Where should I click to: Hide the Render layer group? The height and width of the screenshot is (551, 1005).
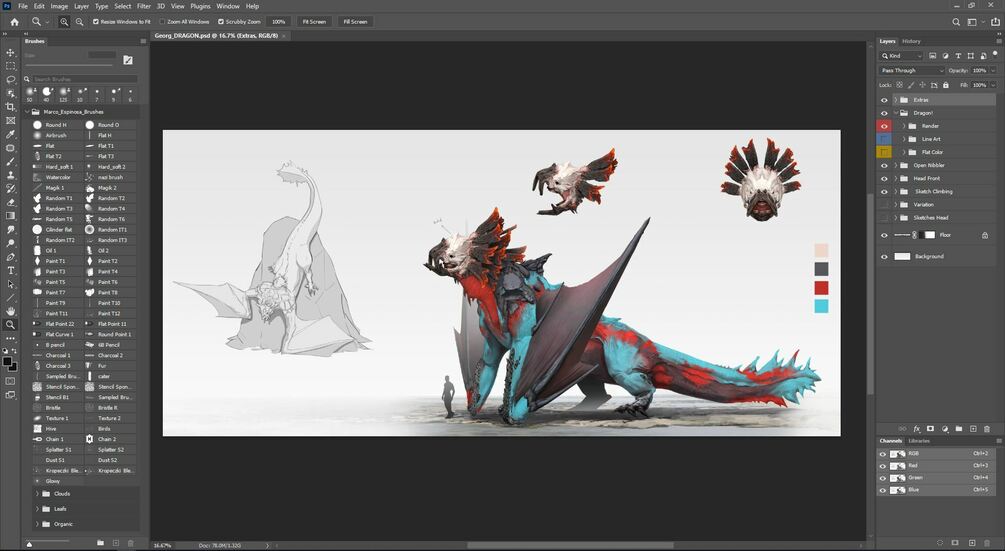pos(884,126)
